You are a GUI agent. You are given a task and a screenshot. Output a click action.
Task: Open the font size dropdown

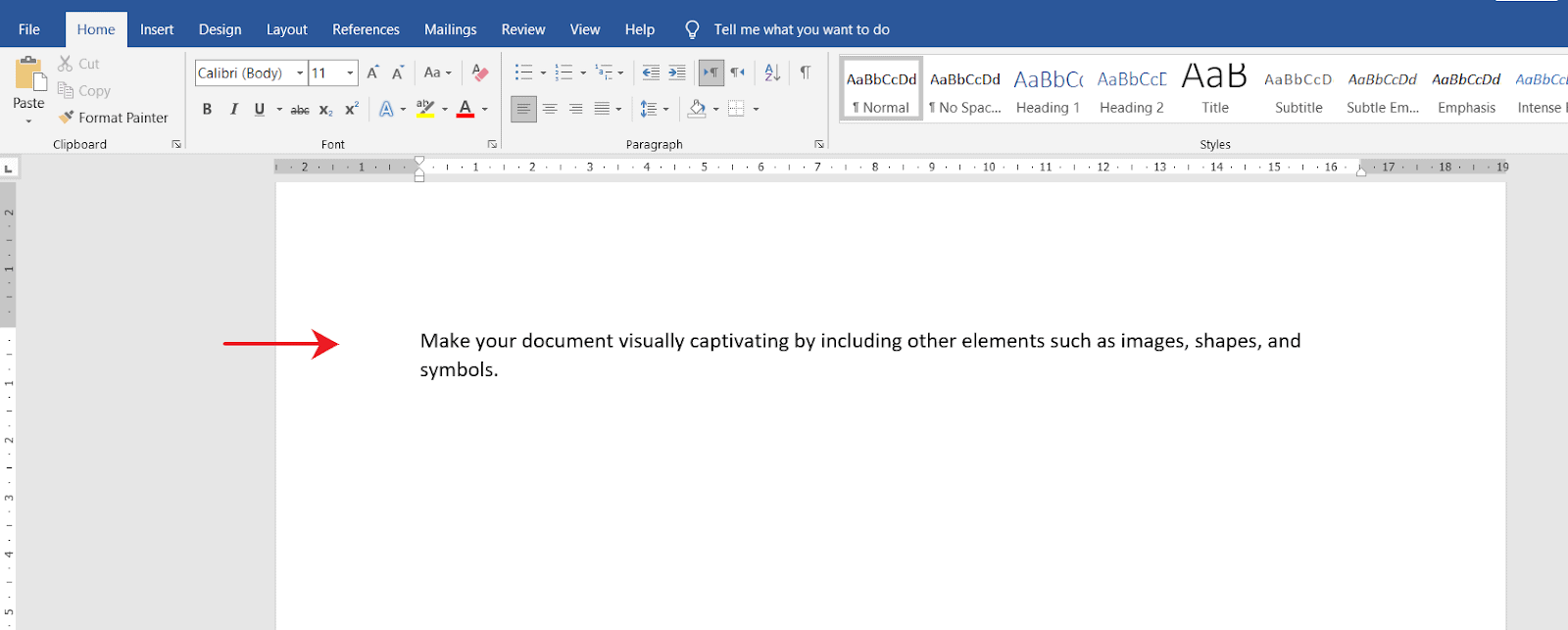tap(350, 73)
